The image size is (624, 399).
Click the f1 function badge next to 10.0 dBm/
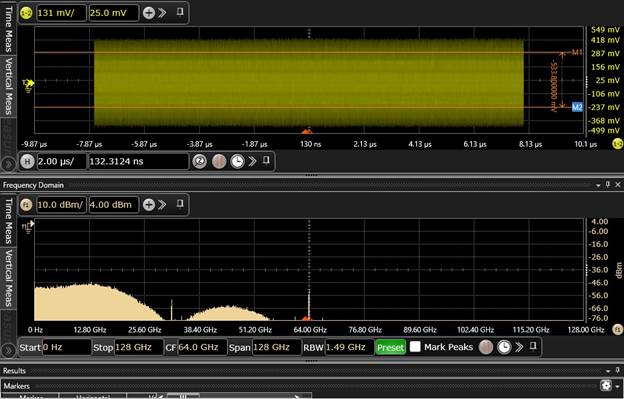click(x=26, y=205)
